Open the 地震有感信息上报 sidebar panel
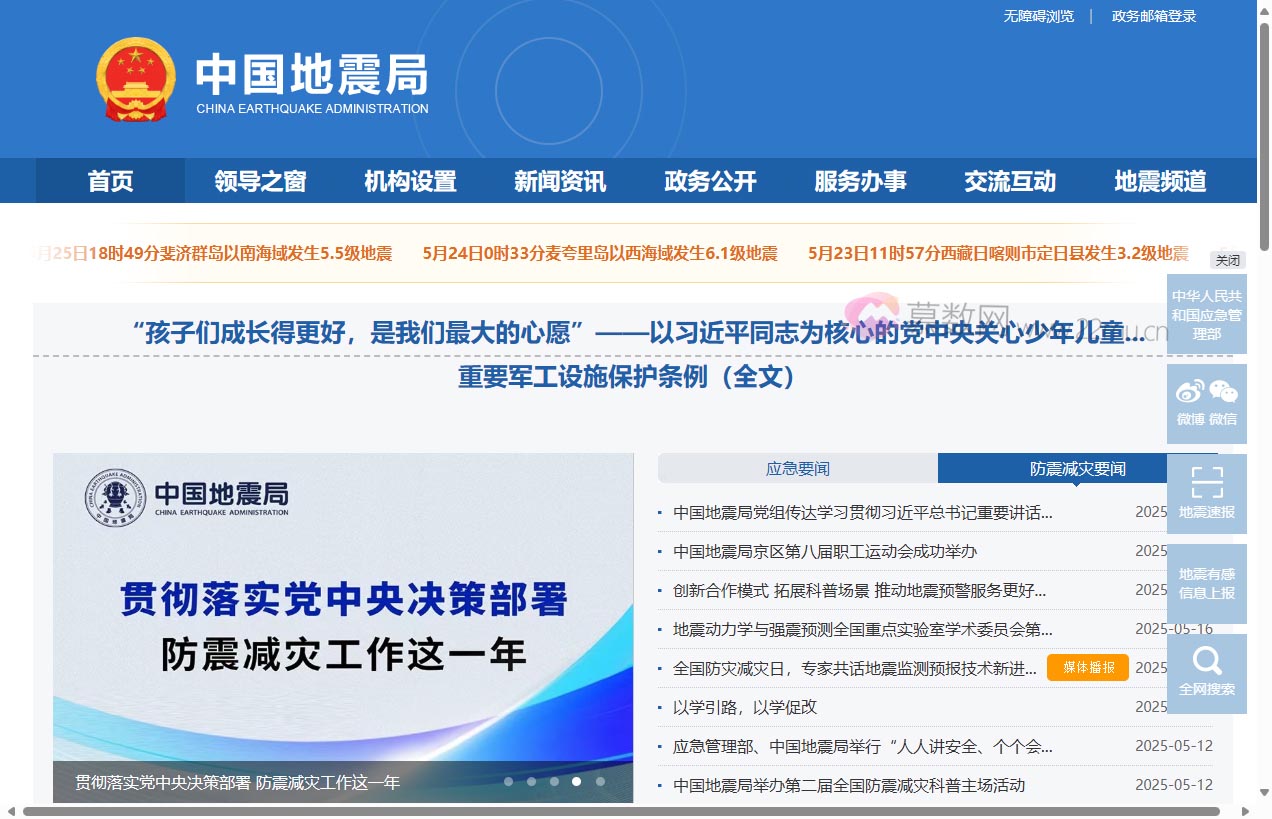 [x=1207, y=584]
